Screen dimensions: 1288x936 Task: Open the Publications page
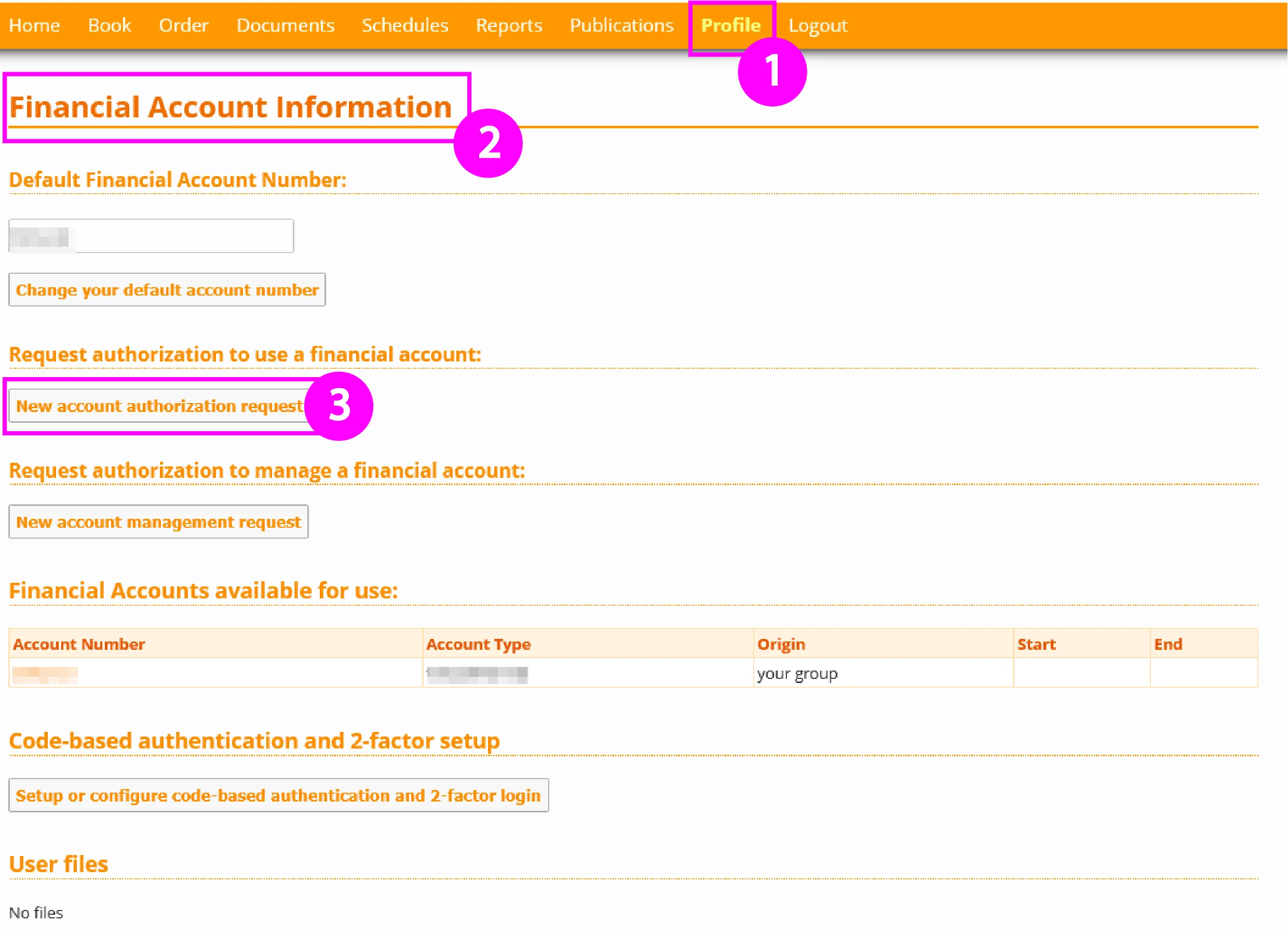[621, 25]
